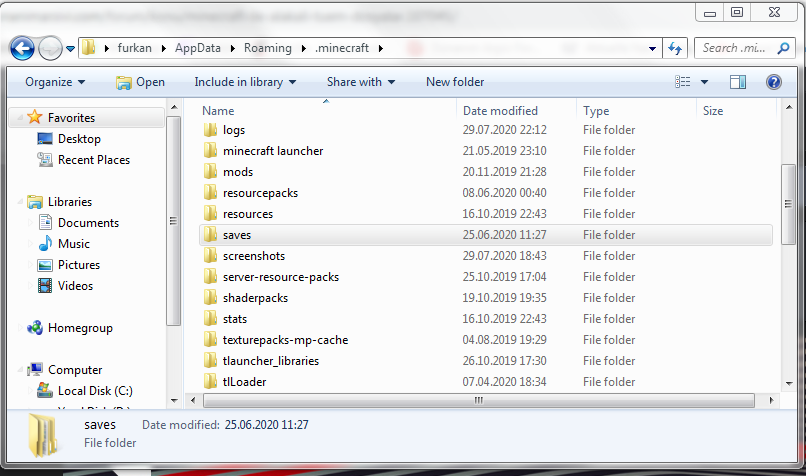Image resolution: width=806 pixels, height=476 pixels.
Task: Collapse the Computer tree node
Action: tap(20, 370)
